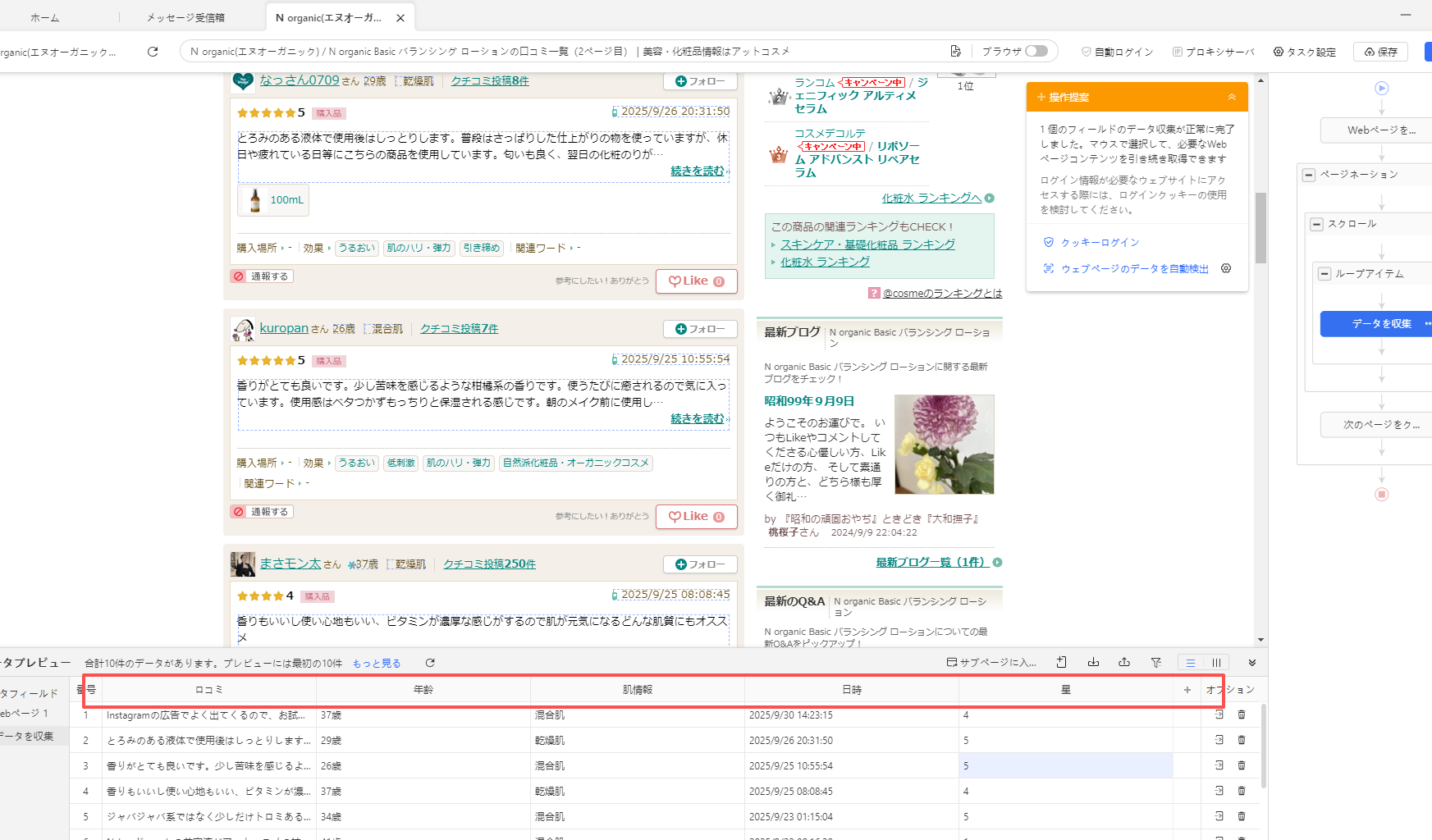Open プロキシサーバ proxy settings
The width and height of the screenshot is (1432, 840).
(x=1214, y=52)
